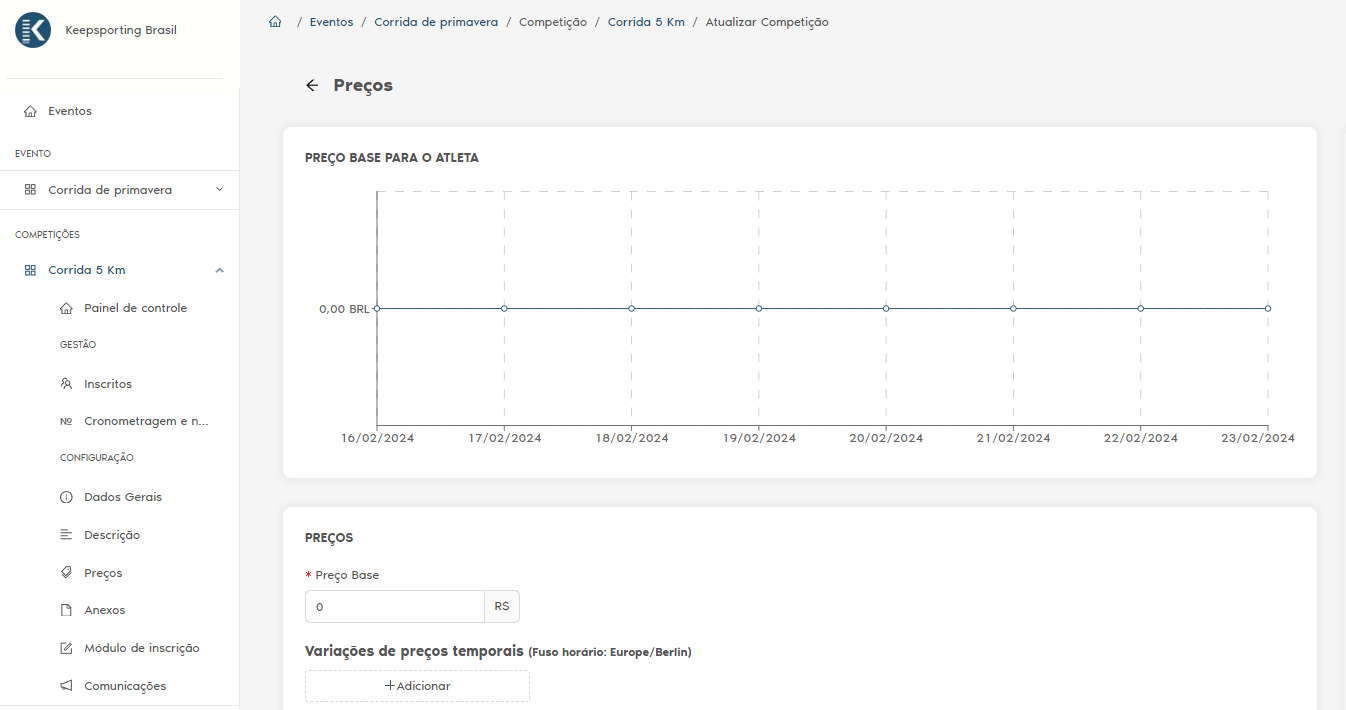Expand the Corrida de primavera dropdown
Screen dimensions: 1346x710
(x=219, y=190)
